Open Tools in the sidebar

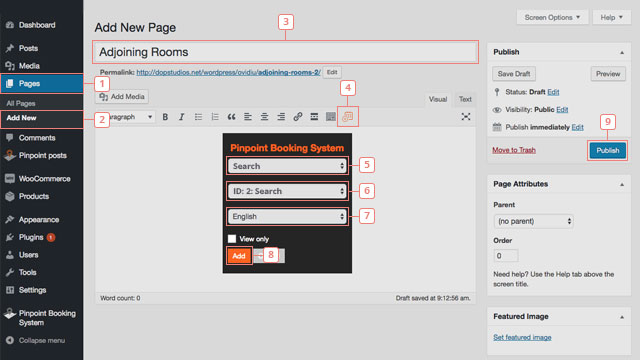[x=27, y=272]
